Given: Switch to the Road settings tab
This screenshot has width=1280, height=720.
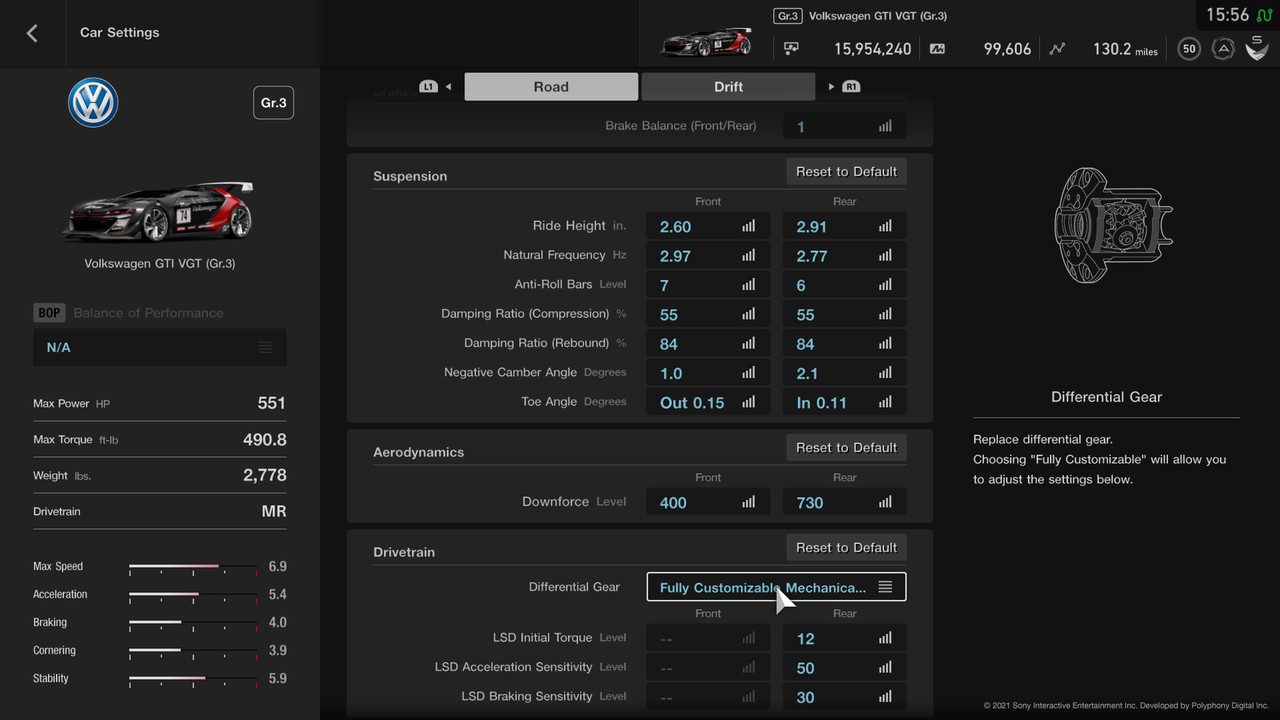Looking at the screenshot, I should click(551, 87).
